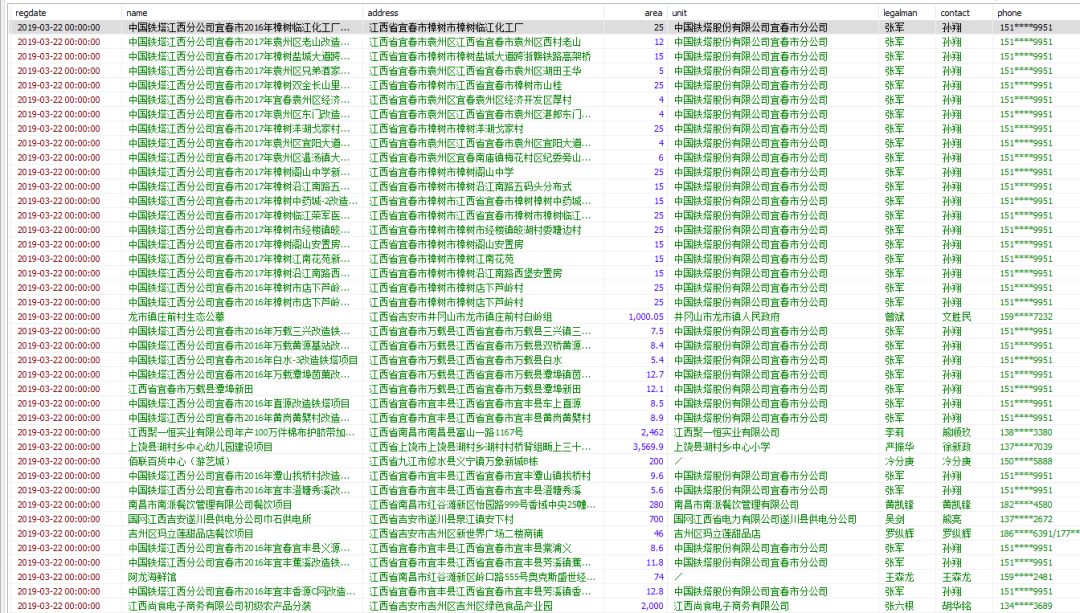Select the area value 74
Viewport: 1080px width, 613px height.
coord(658,577)
